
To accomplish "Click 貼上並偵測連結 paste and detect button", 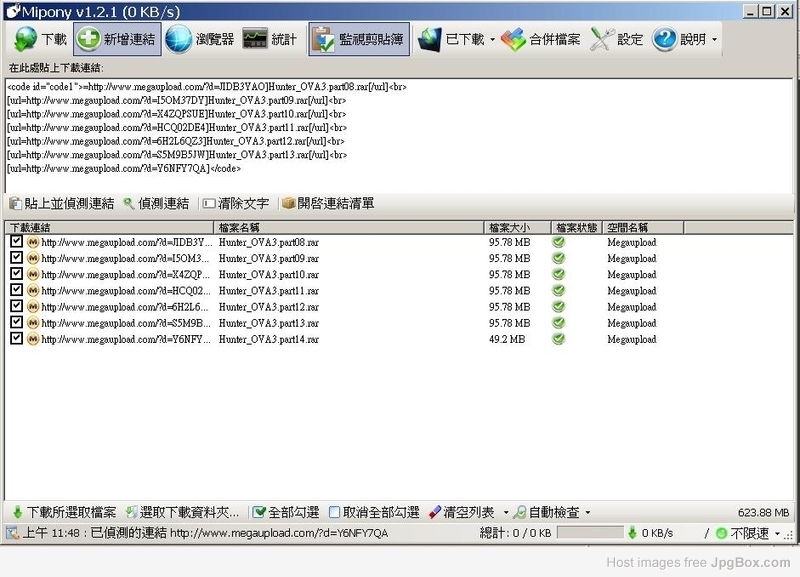I will point(62,203).
